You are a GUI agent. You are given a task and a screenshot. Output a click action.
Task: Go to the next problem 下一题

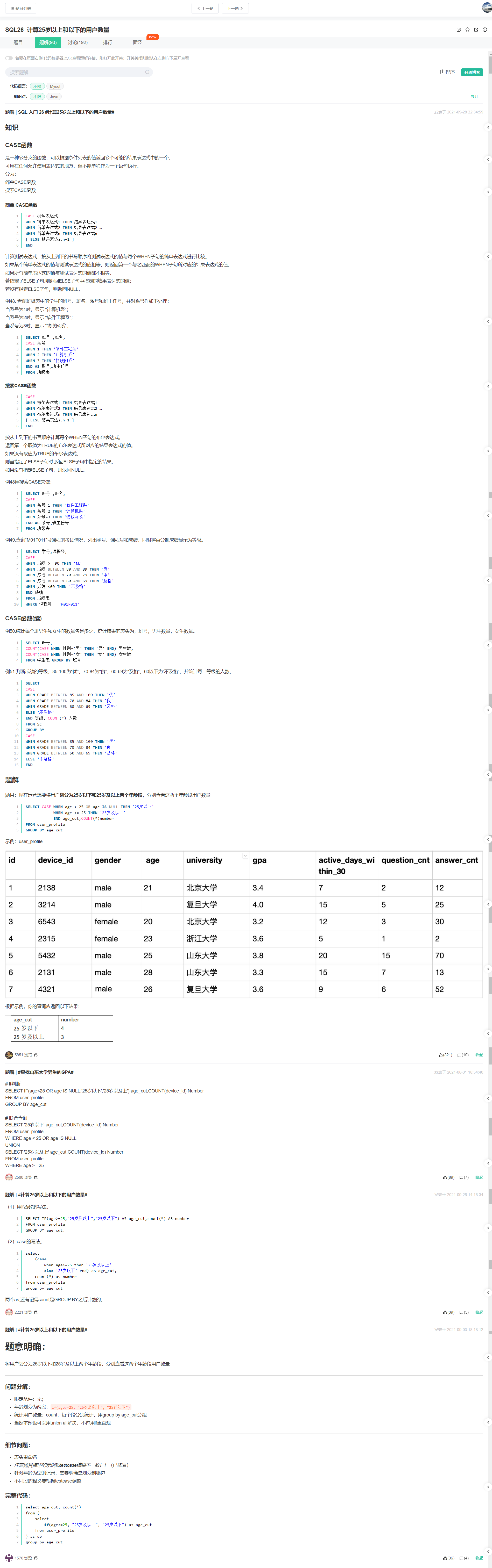tap(235, 9)
